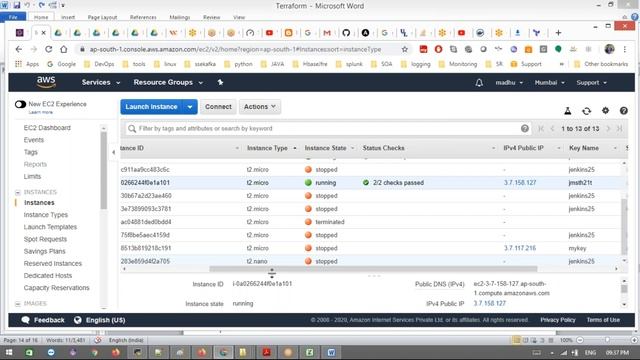Screen dimensions: 640x360
Task: Collapse the IMAGES section in sidebar
Action: (x=18, y=304)
